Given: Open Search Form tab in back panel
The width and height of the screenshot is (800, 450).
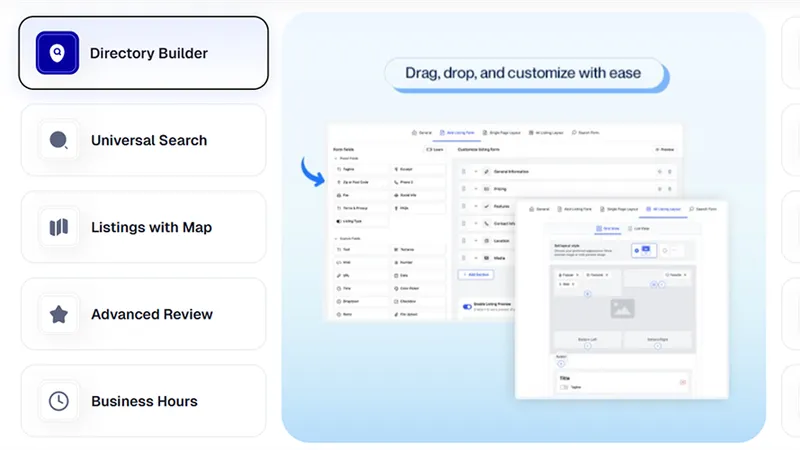Looking at the screenshot, I should click(x=585, y=133).
